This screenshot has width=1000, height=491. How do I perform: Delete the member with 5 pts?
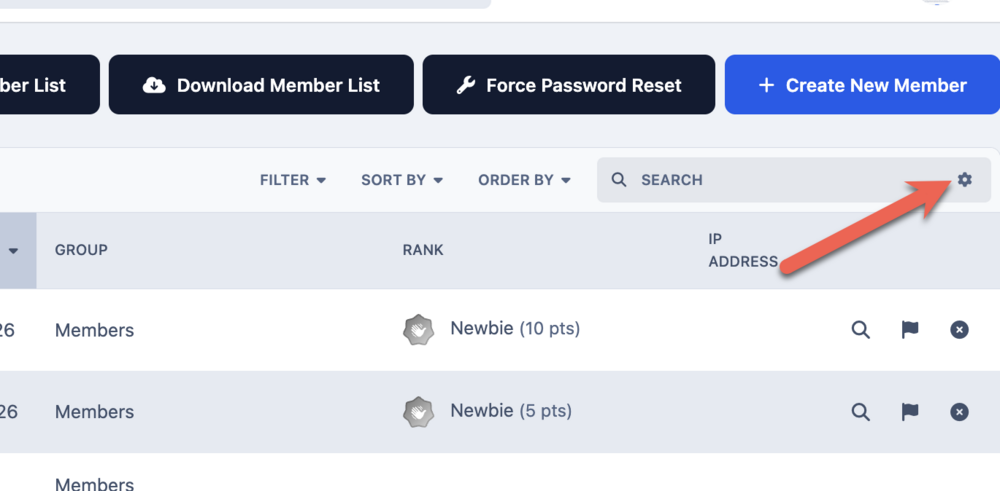959,412
